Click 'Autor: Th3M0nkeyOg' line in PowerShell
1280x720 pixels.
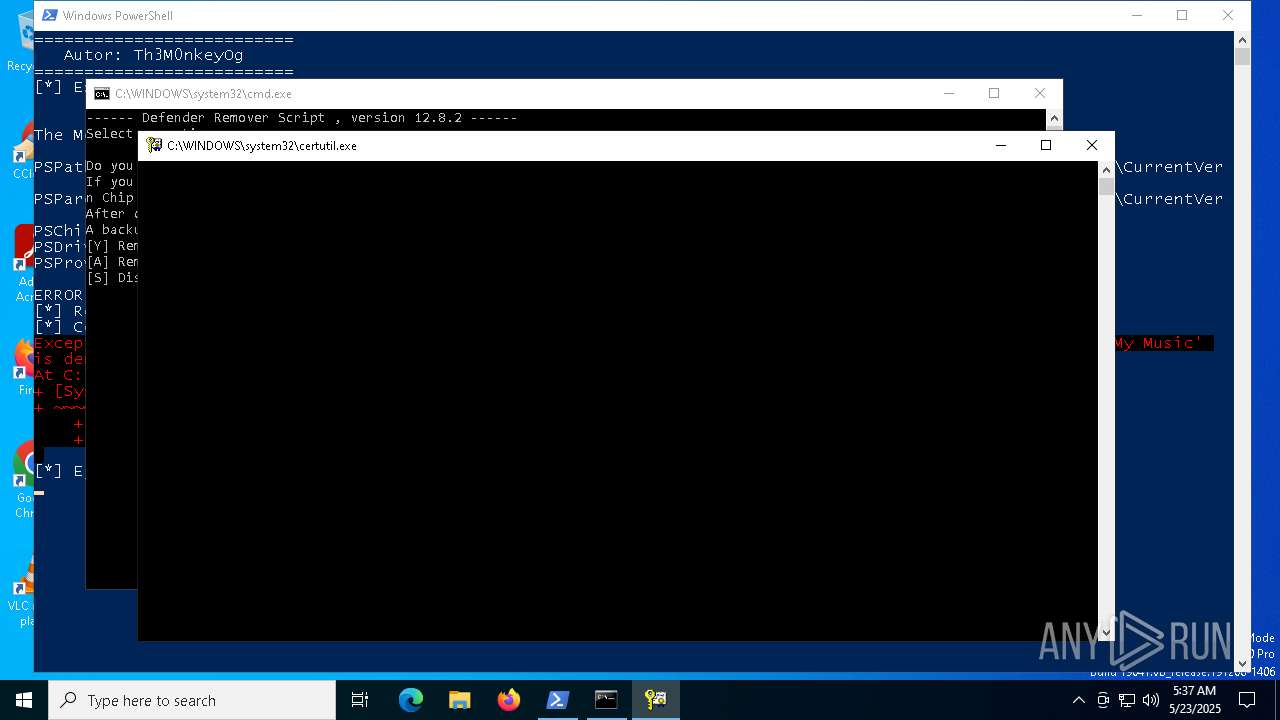[153, 55]
